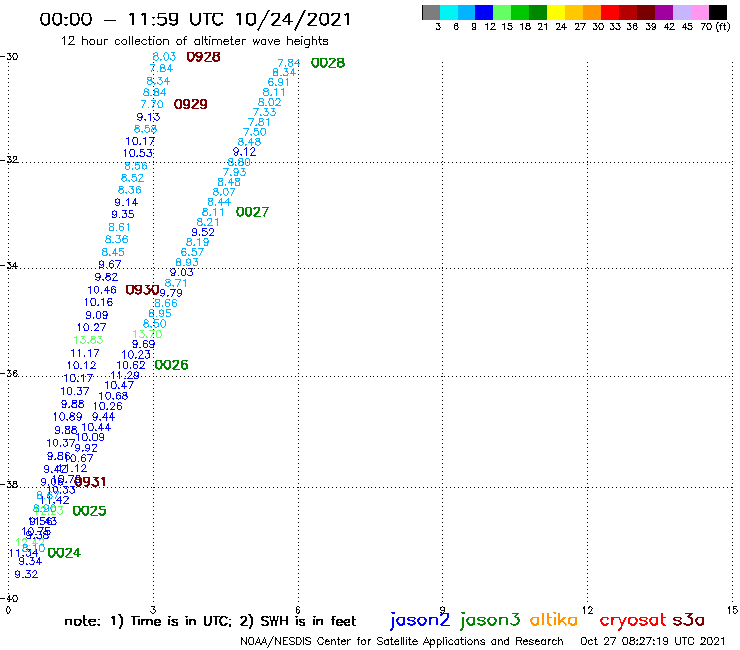Click the subtitle about altimeter wave heights
The image size is (740, 650).
194,41
